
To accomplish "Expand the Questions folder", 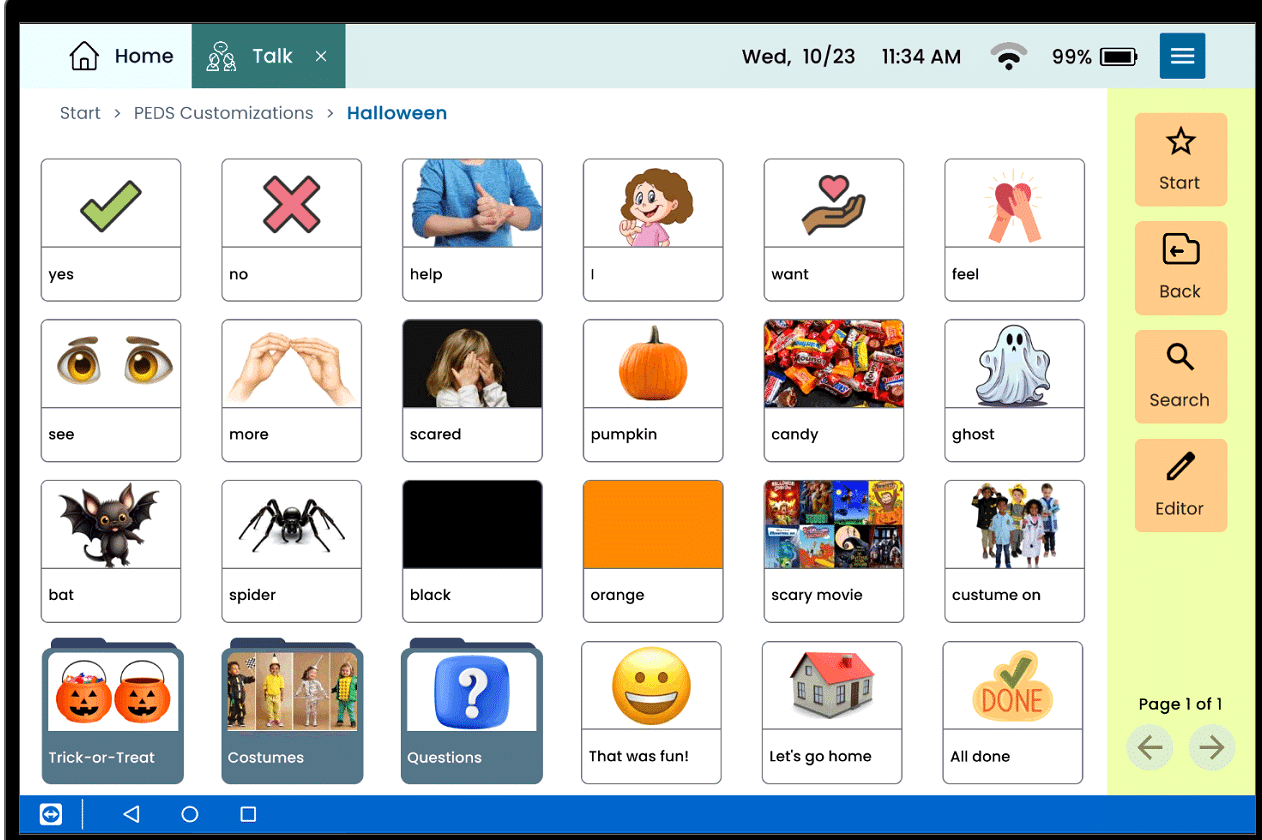I will tap(472, 712).
